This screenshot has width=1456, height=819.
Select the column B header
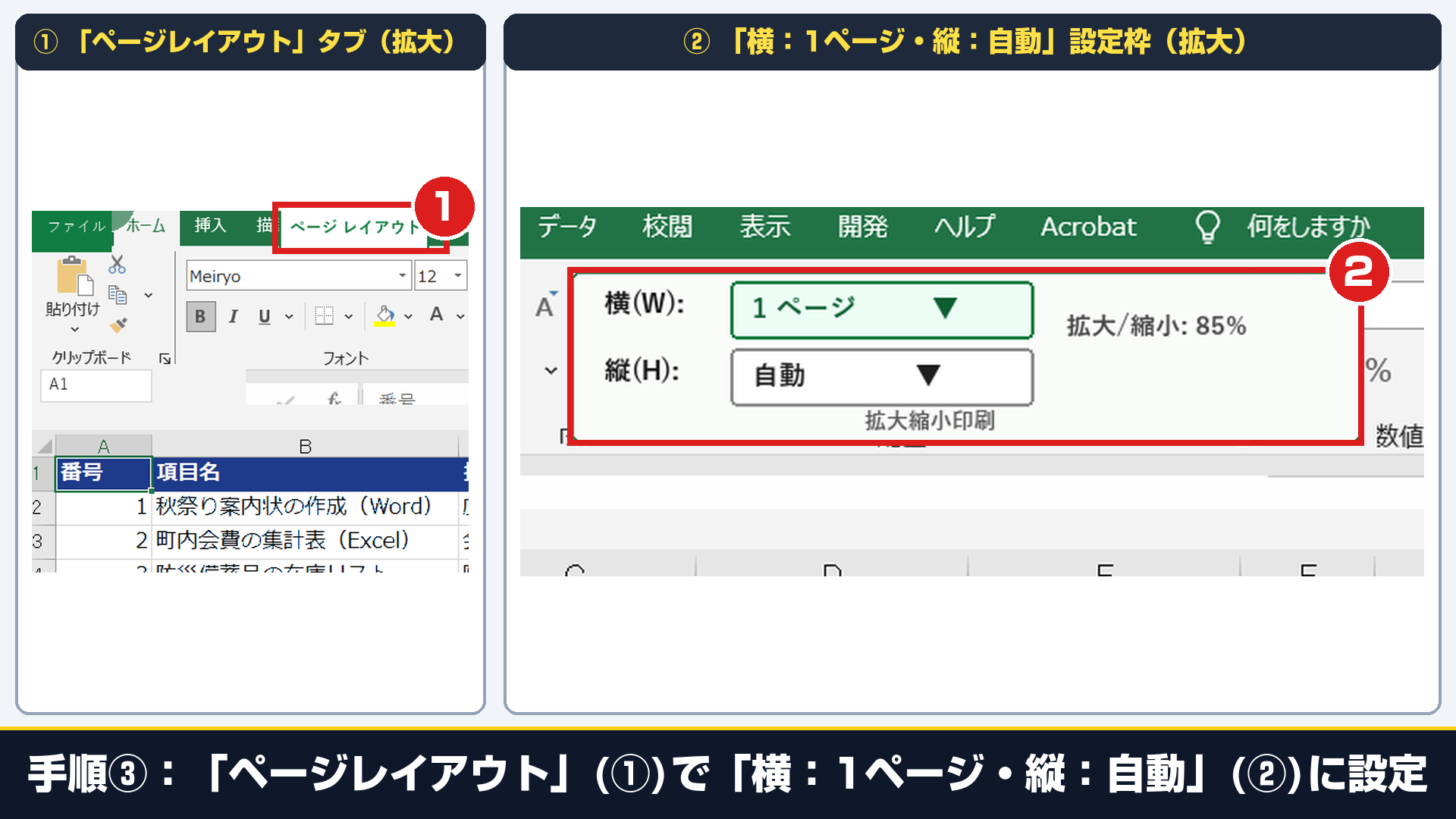(x=306, y=446)
